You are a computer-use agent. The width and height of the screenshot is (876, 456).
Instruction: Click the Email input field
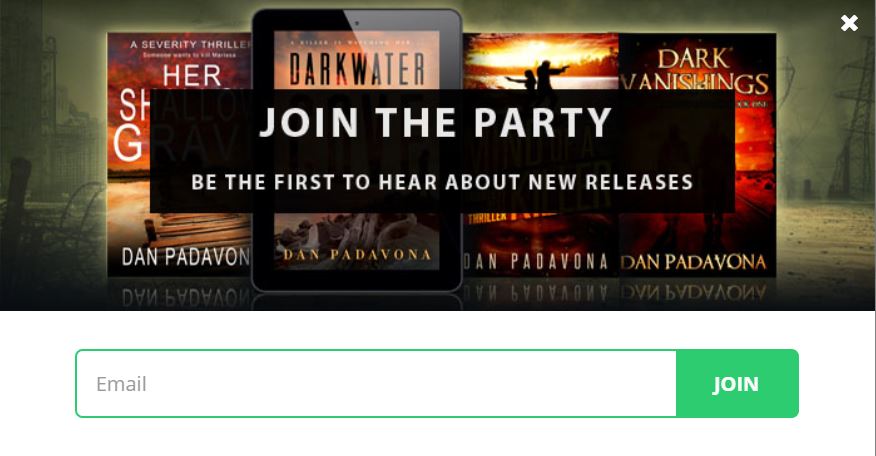tap(376, 383)
